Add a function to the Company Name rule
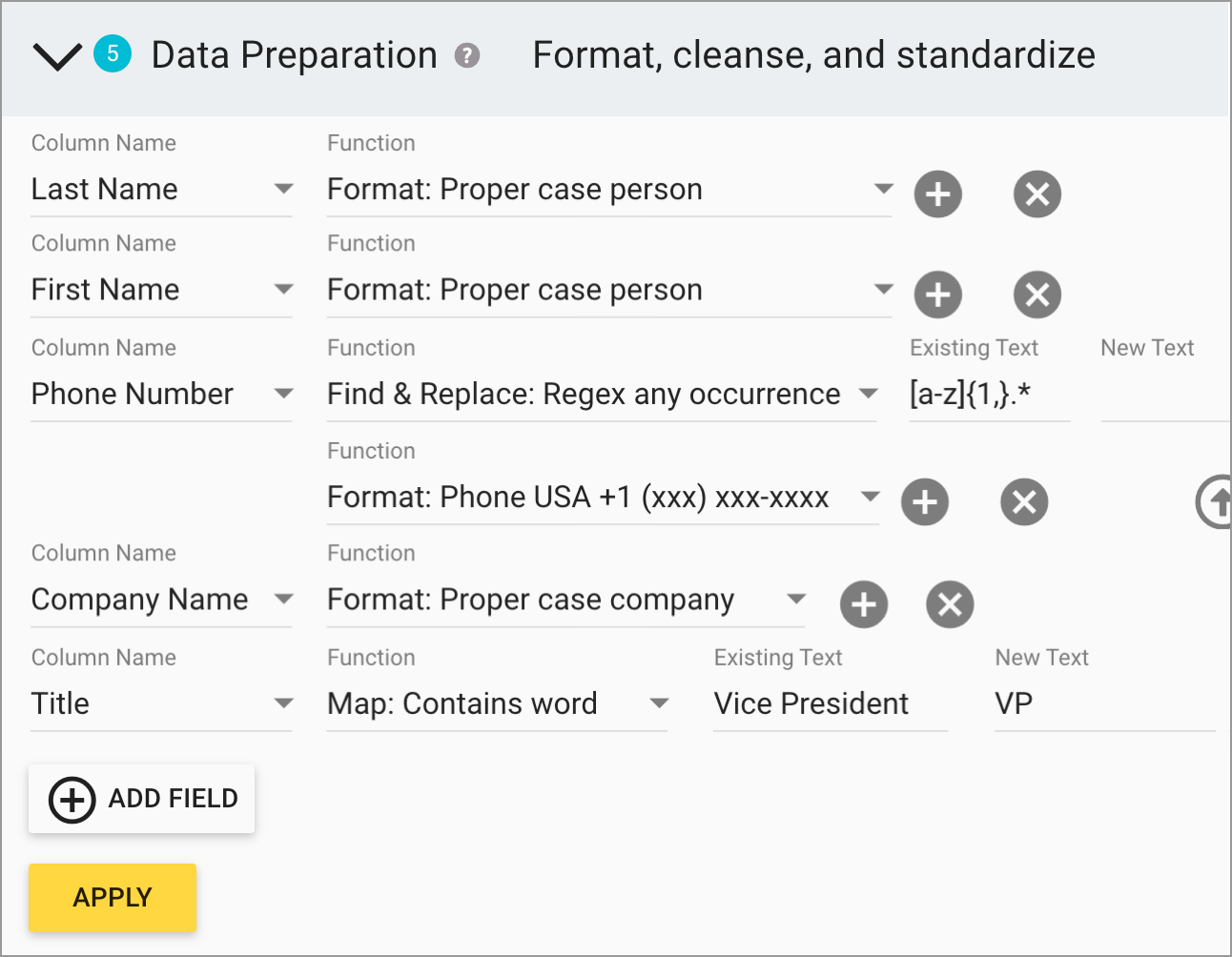The image size is (1232, 957). point(864,604)
